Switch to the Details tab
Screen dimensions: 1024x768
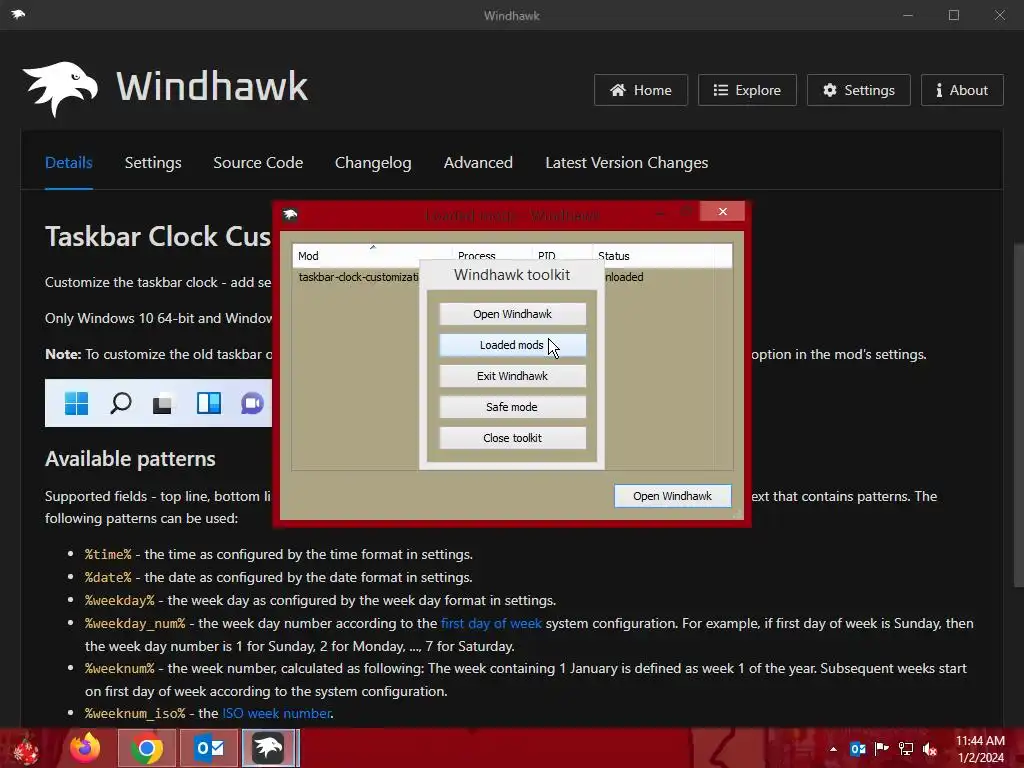click(69, 163)
